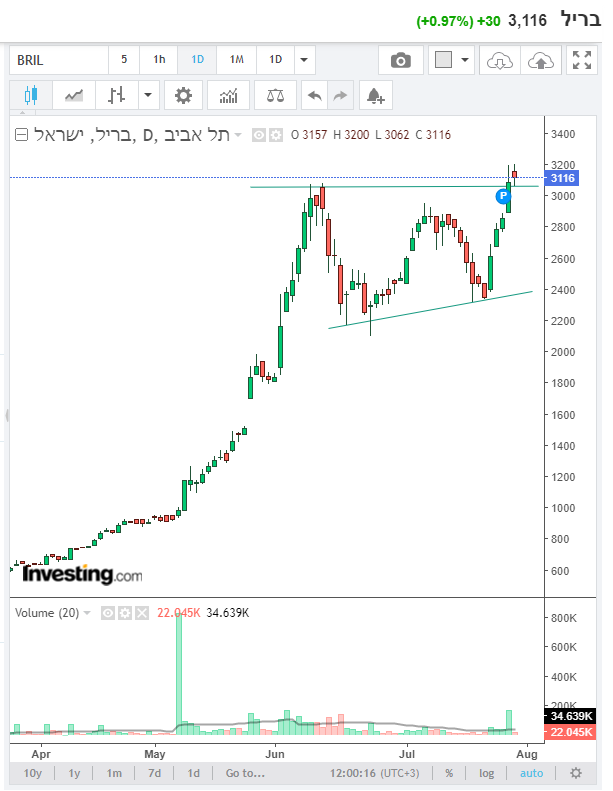Select the 1M interval

click(237, 60)
